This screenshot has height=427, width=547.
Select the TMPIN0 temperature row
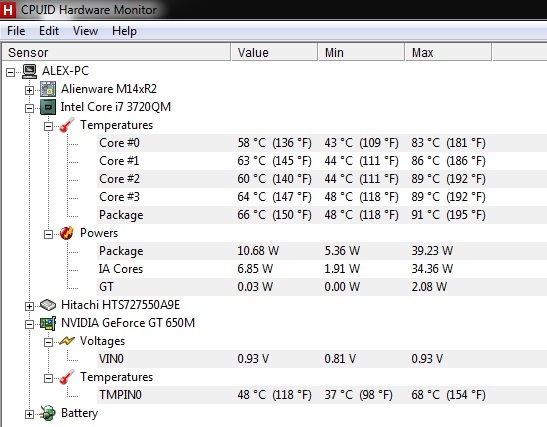click(x=322, y=395)
